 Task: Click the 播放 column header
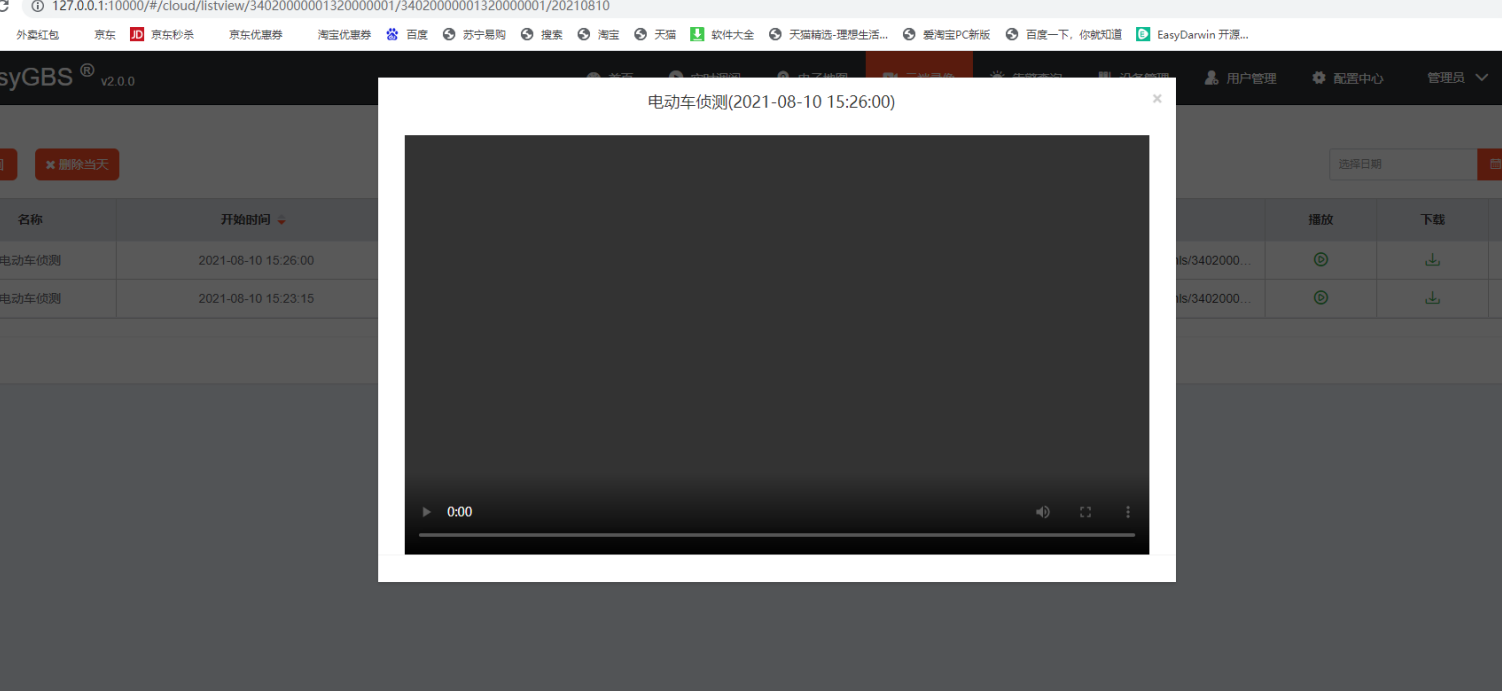pyautogui.click(x=1321, y=220)
